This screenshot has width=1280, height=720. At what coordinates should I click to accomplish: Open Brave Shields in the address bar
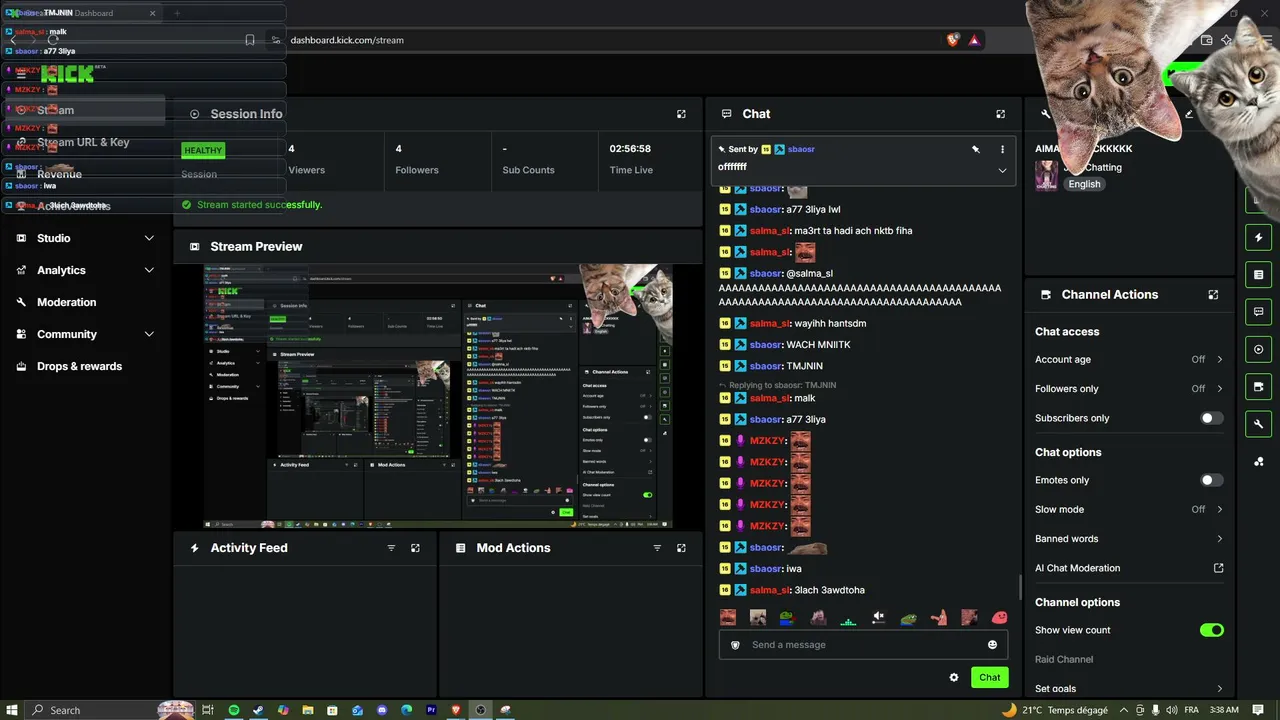pos(953,40)
